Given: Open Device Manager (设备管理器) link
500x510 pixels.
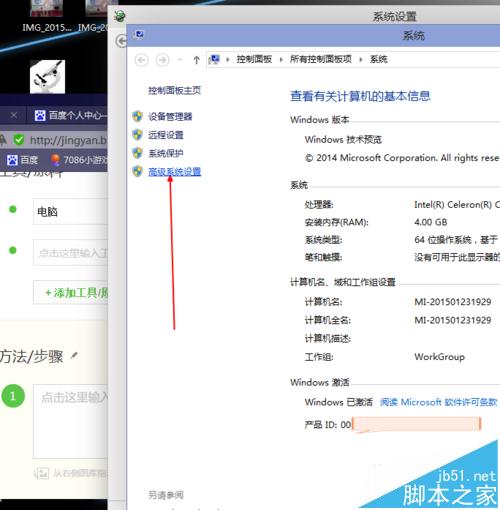Looking at the screenshot, I should (170, 116).
